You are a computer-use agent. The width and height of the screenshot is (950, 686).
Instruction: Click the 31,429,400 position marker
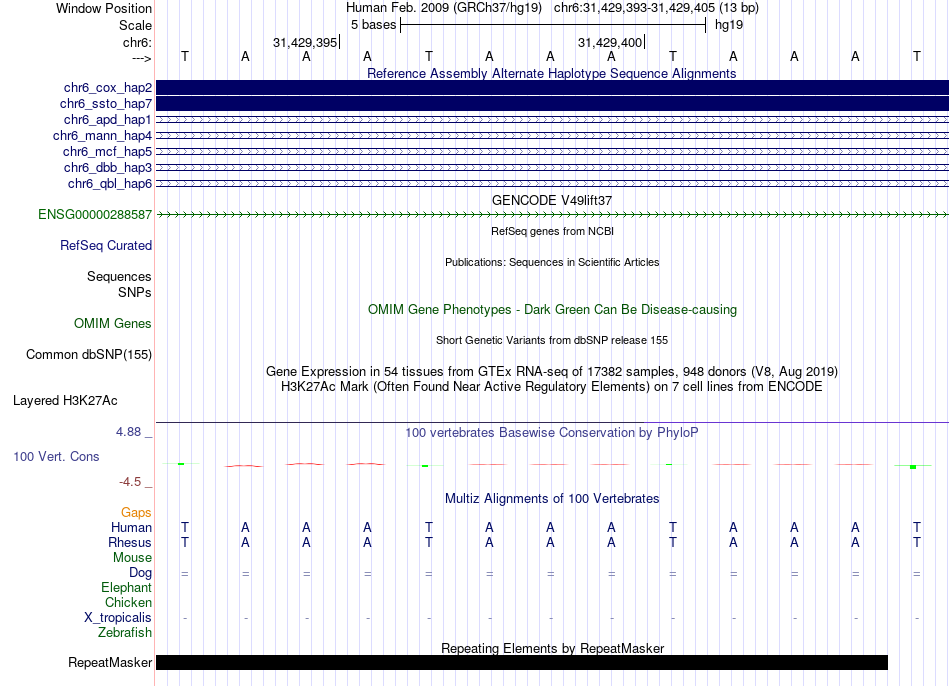click(x=610, y=42)
